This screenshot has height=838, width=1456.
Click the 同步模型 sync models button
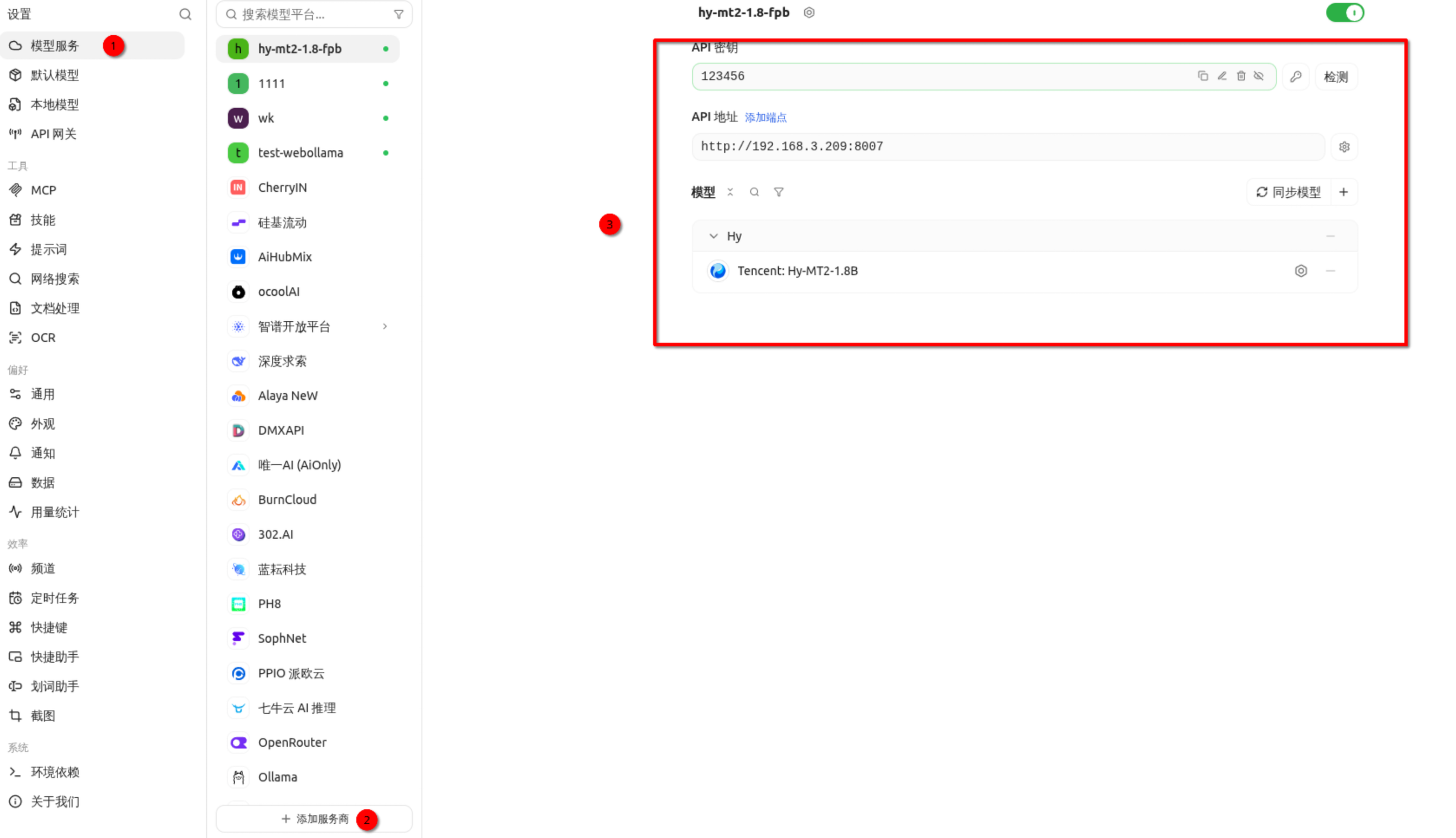(x=1289, y=192)
